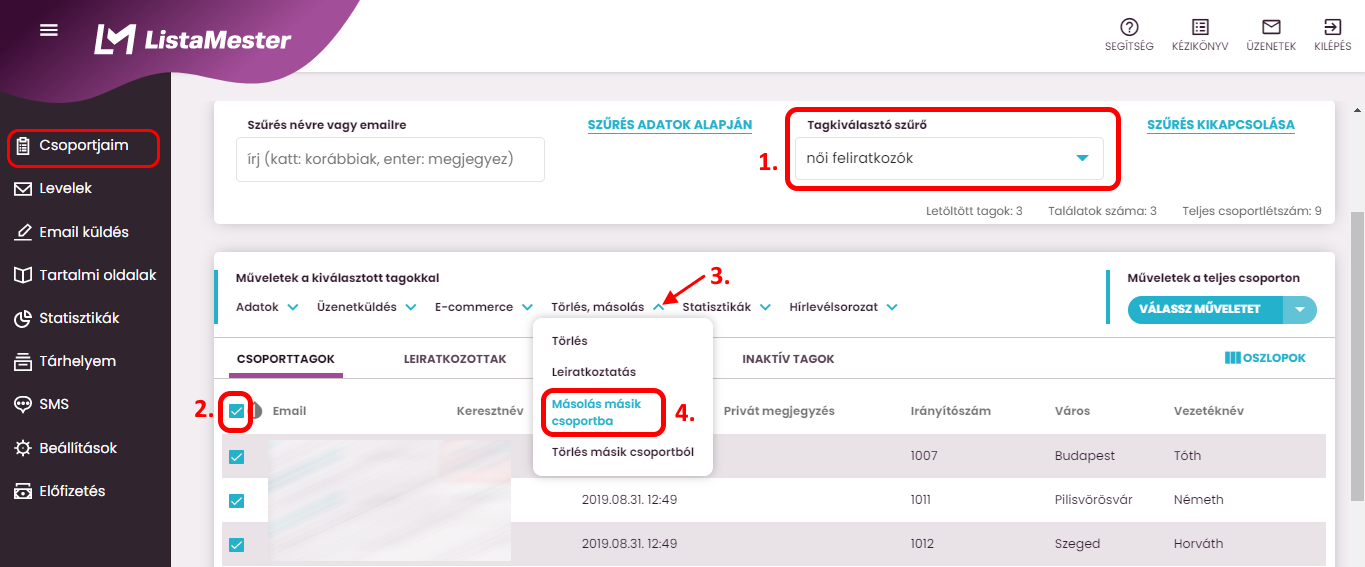The width and height of the screenshot is (1365, 567).
Task: Open Tárhelyem in the sidebar
Action: point(78,362)
